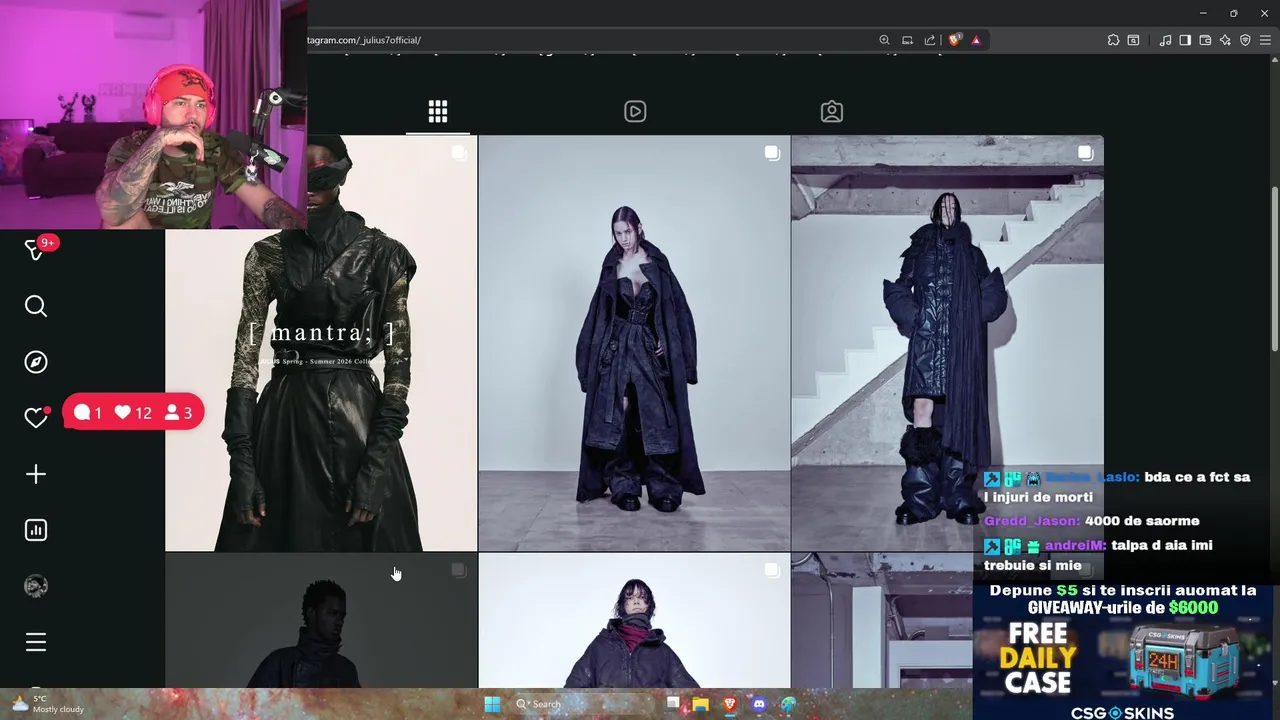This screenshot has width=1280, height=720.
Task: Click the carousel icon on the long dark coat post
Action: coord(772,153)
